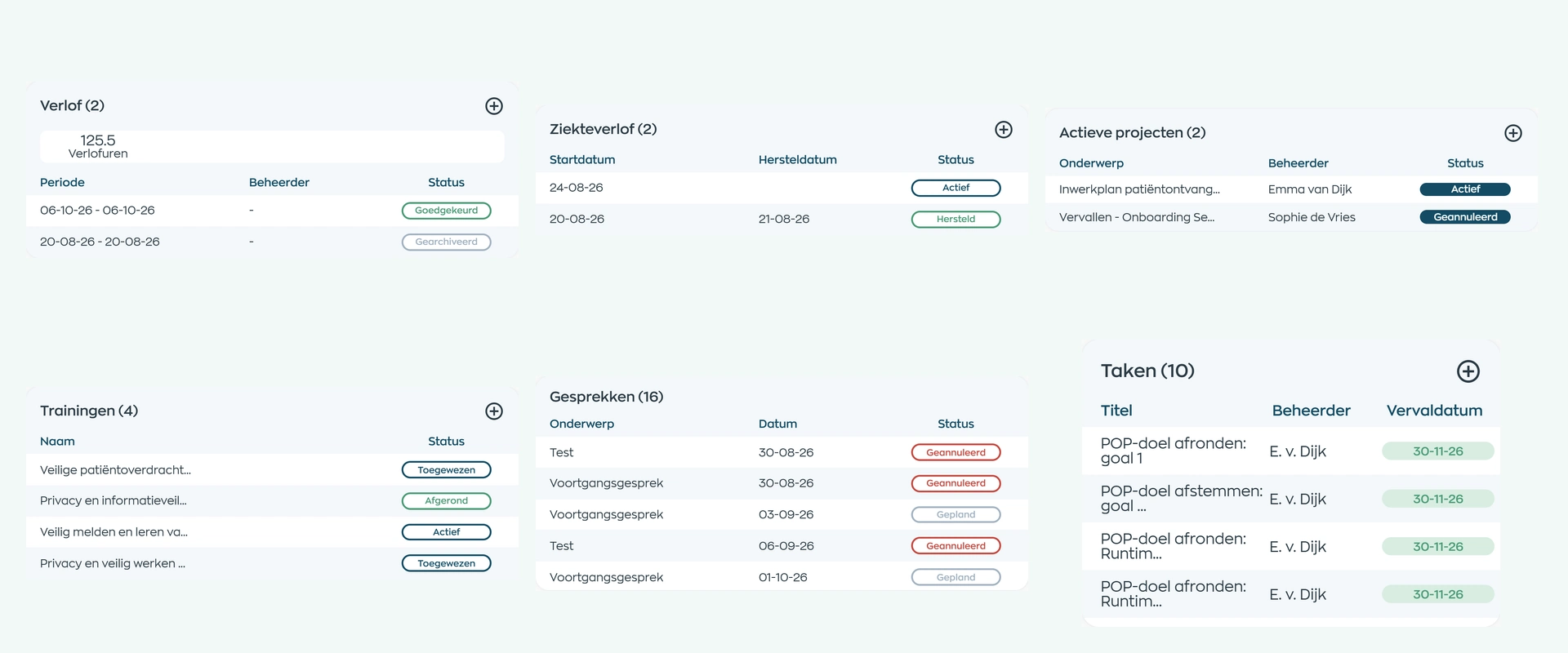This screenshot has width=1568, height=653.
Task: Open task POP-doel afstemmen: goal ...
Action: (x=1291, y=499)
